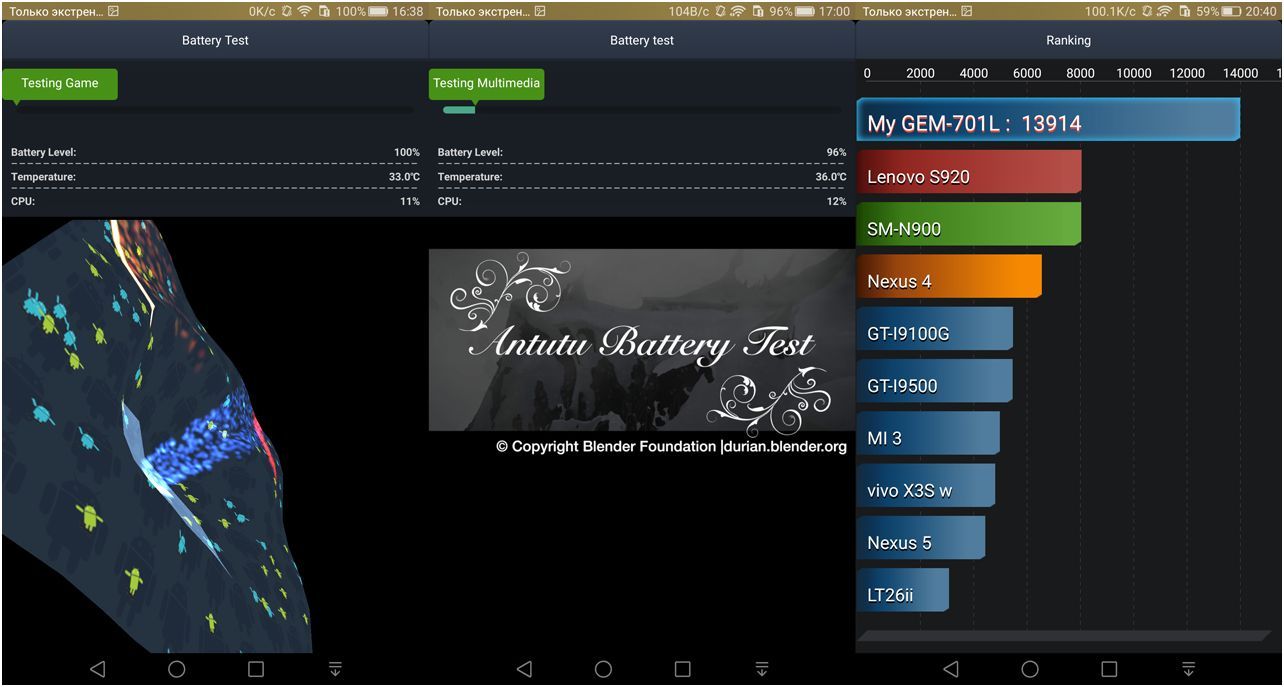The height and width of the screenshot is (687, 1284).
Task: Tap the Antutu Battery Test video banner
Action: tap(641, 341)
